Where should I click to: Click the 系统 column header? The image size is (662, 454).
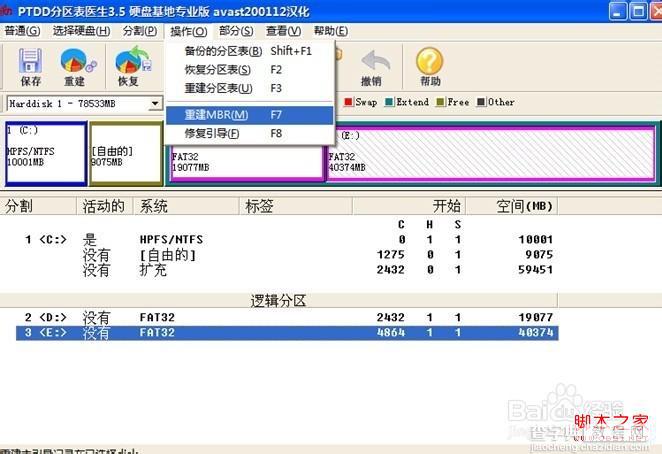tap(186, 206)
